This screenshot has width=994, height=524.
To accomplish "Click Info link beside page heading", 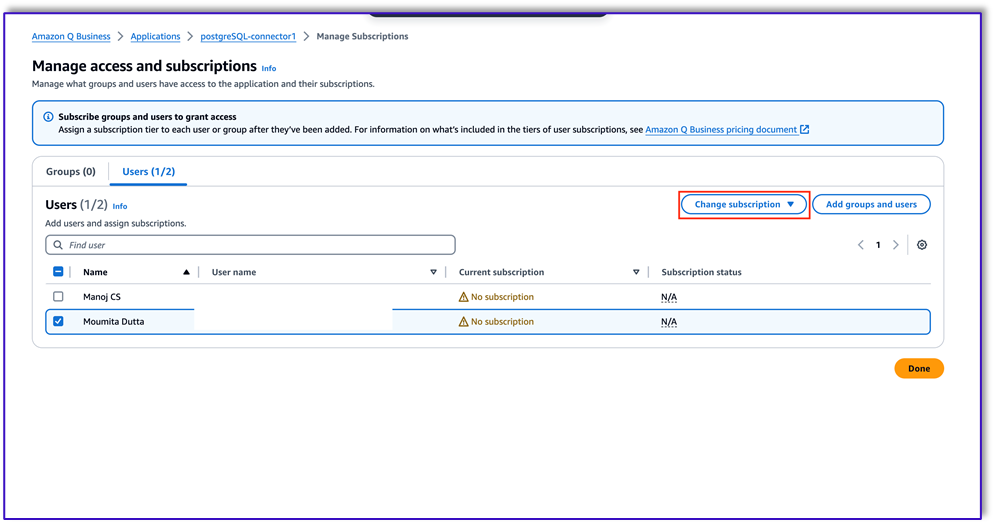I will (x=269, y=68).
